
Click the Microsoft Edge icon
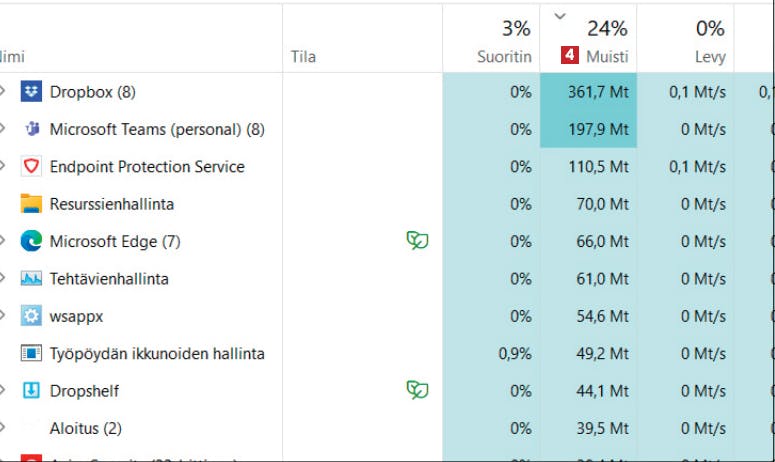31,241
